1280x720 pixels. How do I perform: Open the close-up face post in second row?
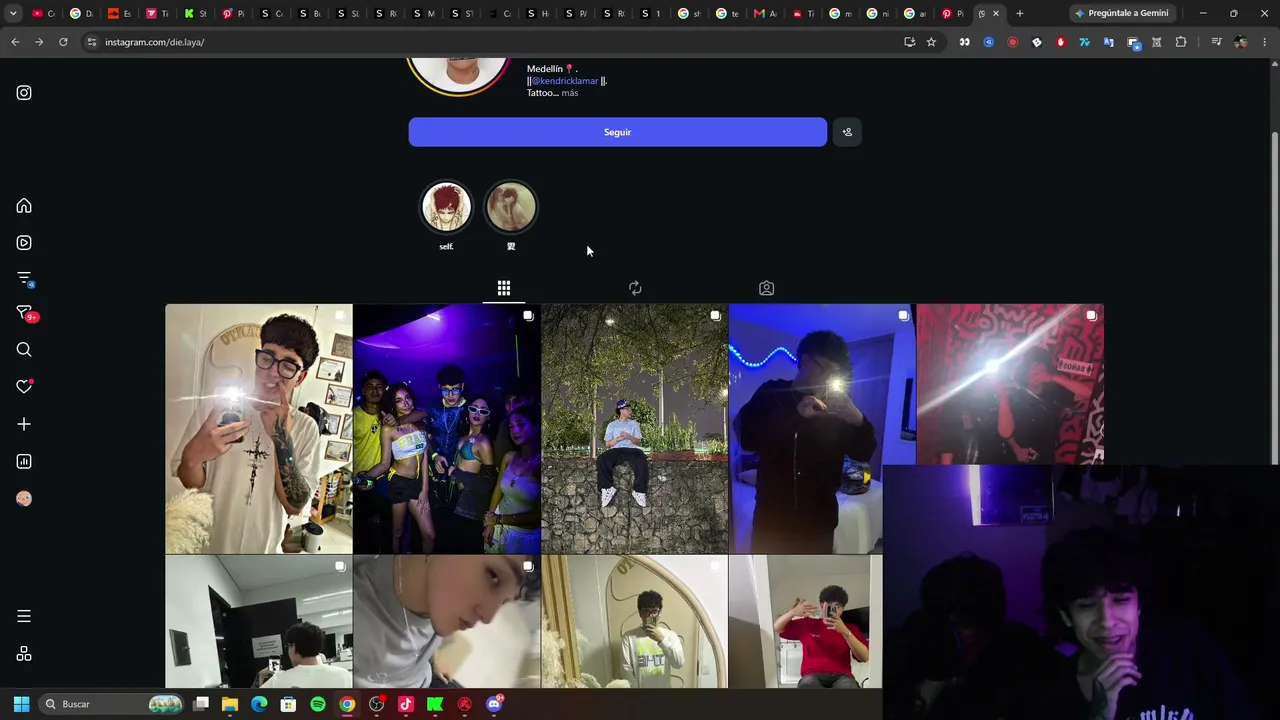[x=447, y=622]
